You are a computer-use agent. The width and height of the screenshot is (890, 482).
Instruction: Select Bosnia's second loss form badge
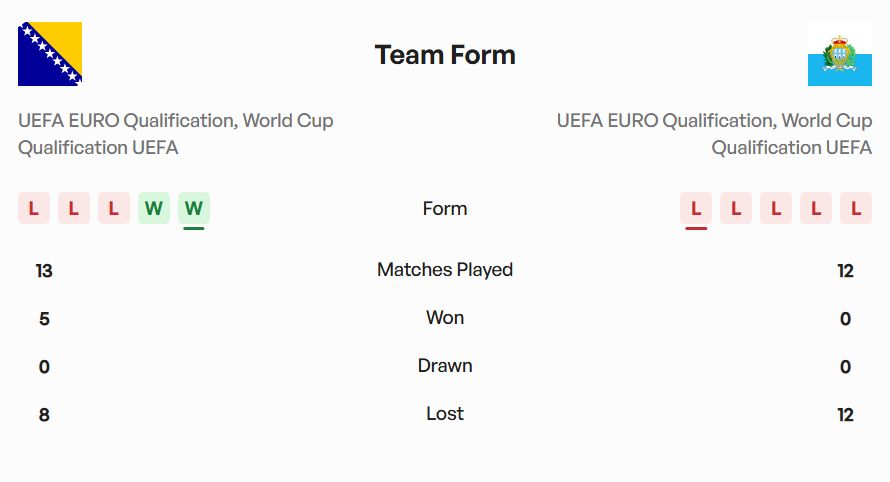point(74,208)
